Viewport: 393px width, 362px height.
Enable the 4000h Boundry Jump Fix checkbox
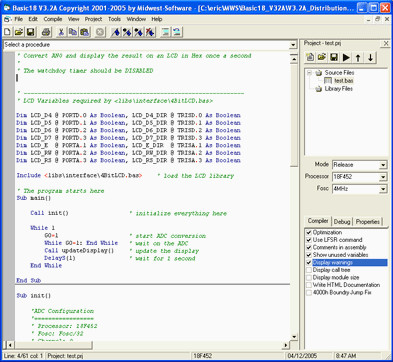pyautogui.click(x=309, y=292)
